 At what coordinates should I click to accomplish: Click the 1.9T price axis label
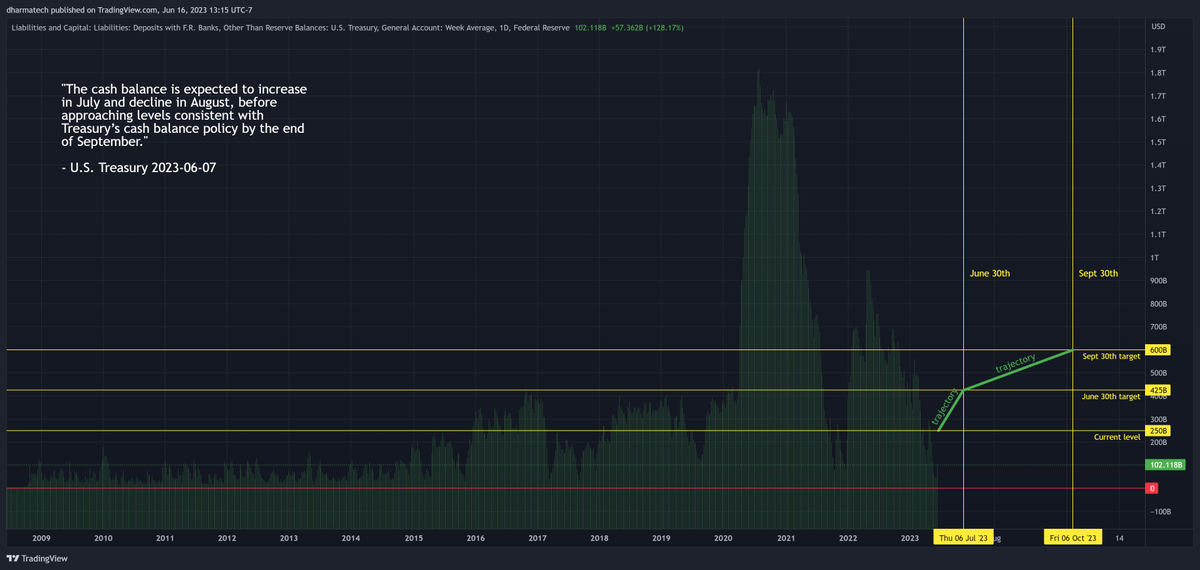coord(1158,50)
